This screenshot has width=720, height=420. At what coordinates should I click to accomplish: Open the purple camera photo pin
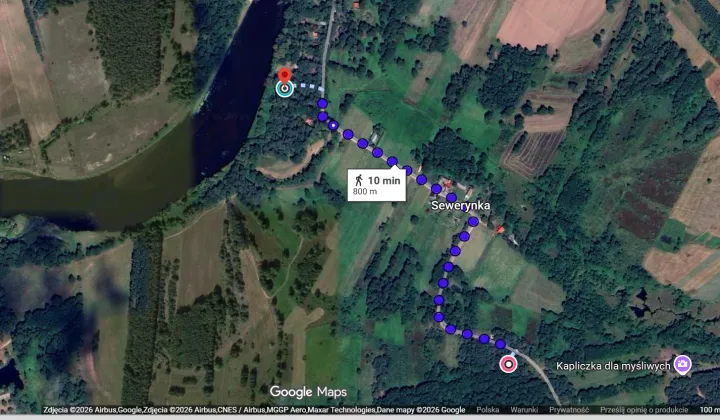(683, 365)
